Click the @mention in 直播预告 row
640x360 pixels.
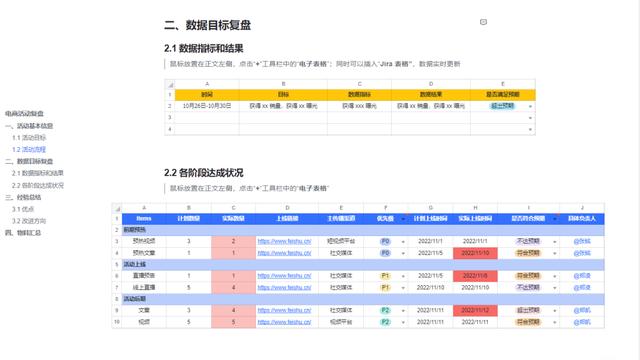pos(582,276)
